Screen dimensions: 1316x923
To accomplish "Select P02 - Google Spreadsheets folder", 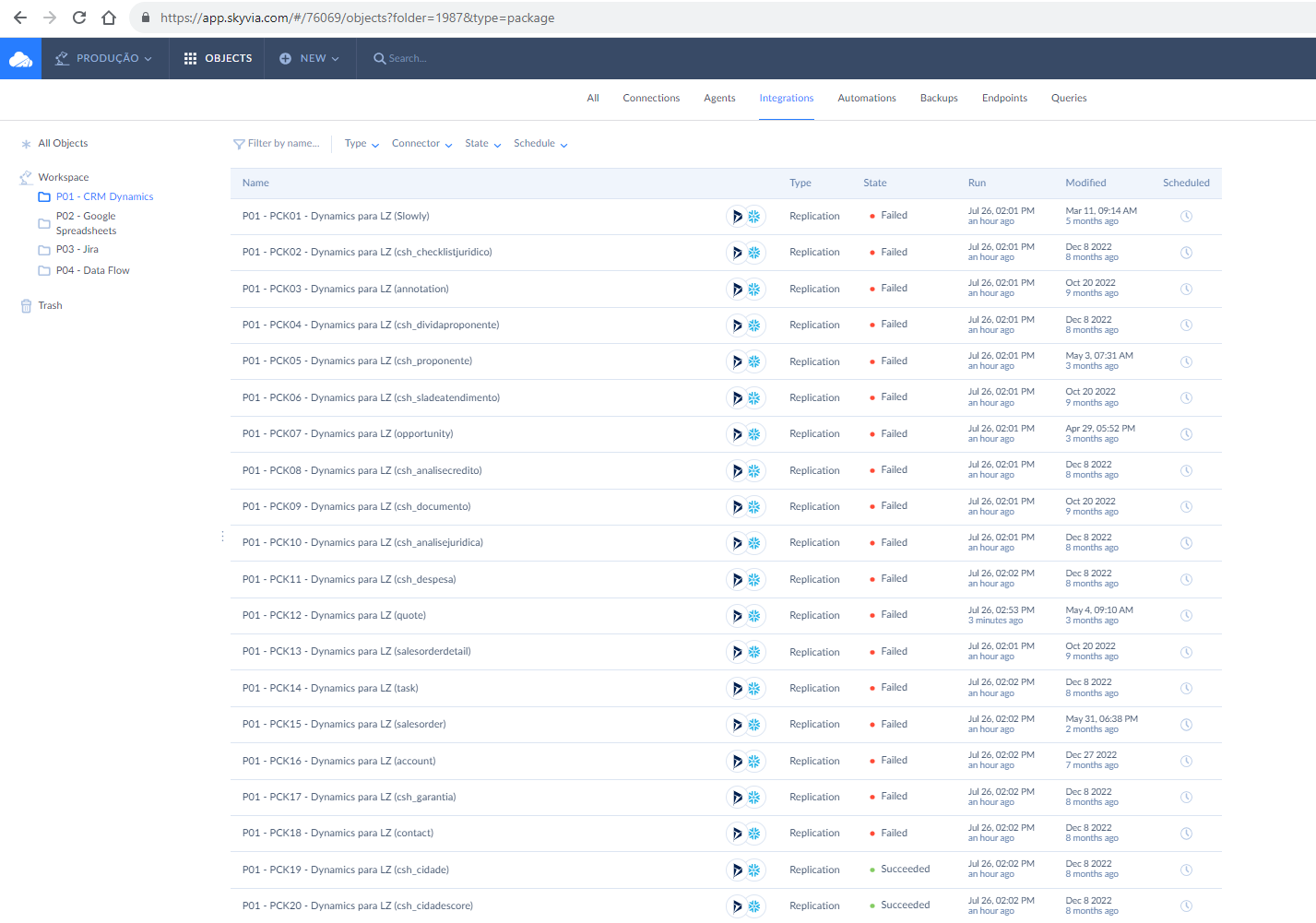I will coord(86,224).
